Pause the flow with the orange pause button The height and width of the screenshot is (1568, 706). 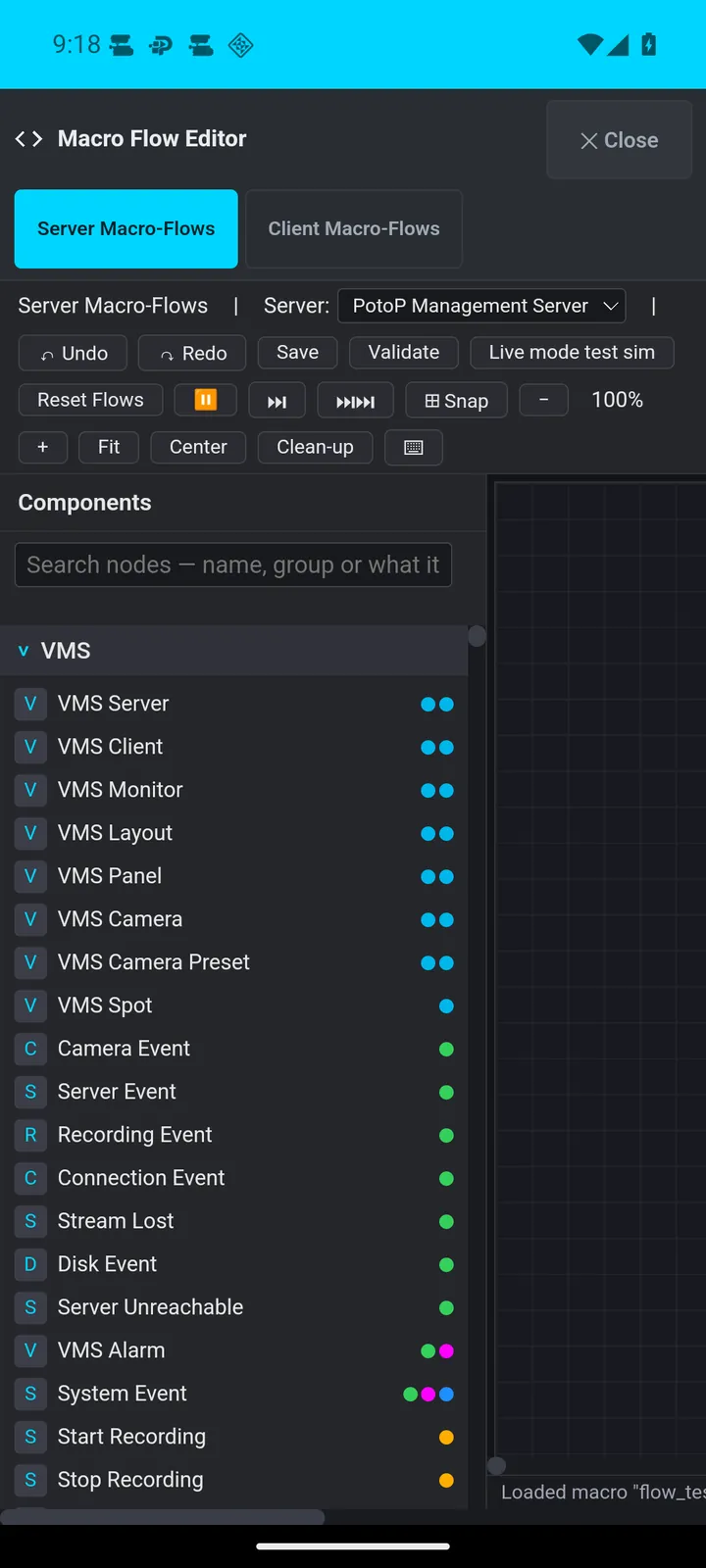coord(206,400)
